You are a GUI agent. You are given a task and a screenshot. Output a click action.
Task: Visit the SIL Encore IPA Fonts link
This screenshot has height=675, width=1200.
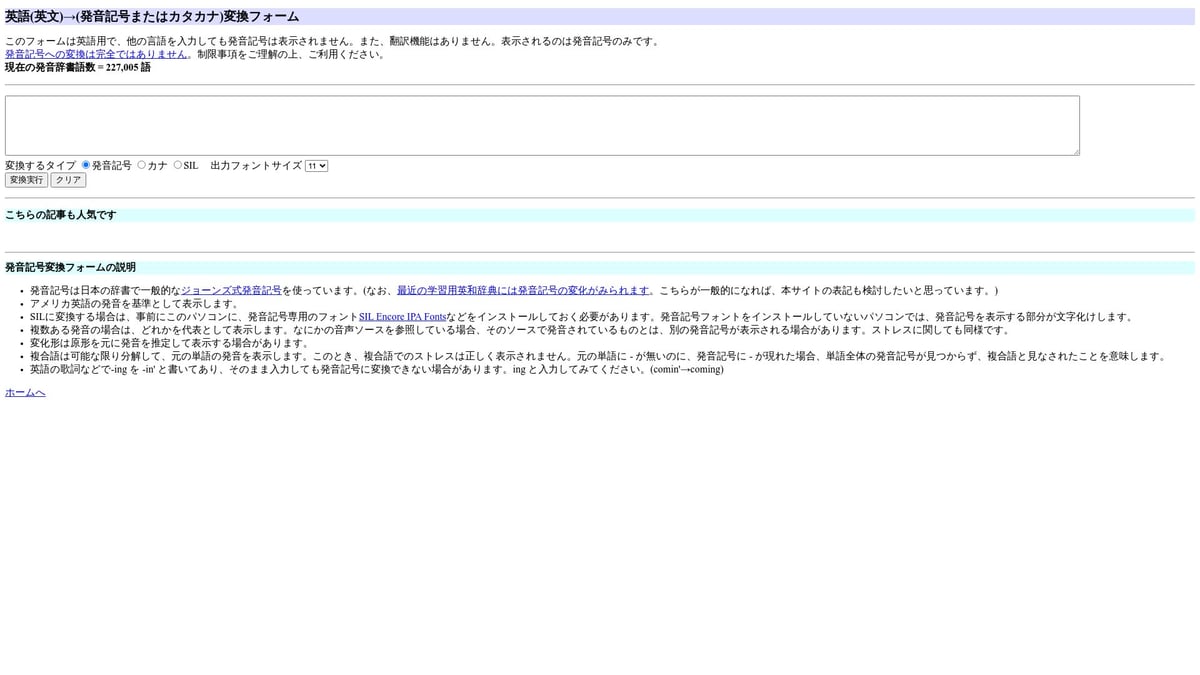click(402, 317)
